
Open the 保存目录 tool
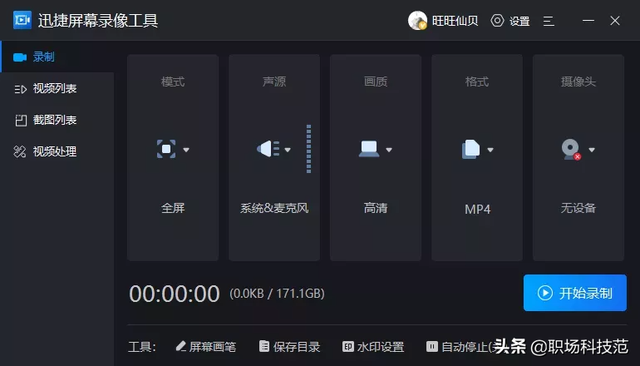pyautogui.click(x=289, y=347)
